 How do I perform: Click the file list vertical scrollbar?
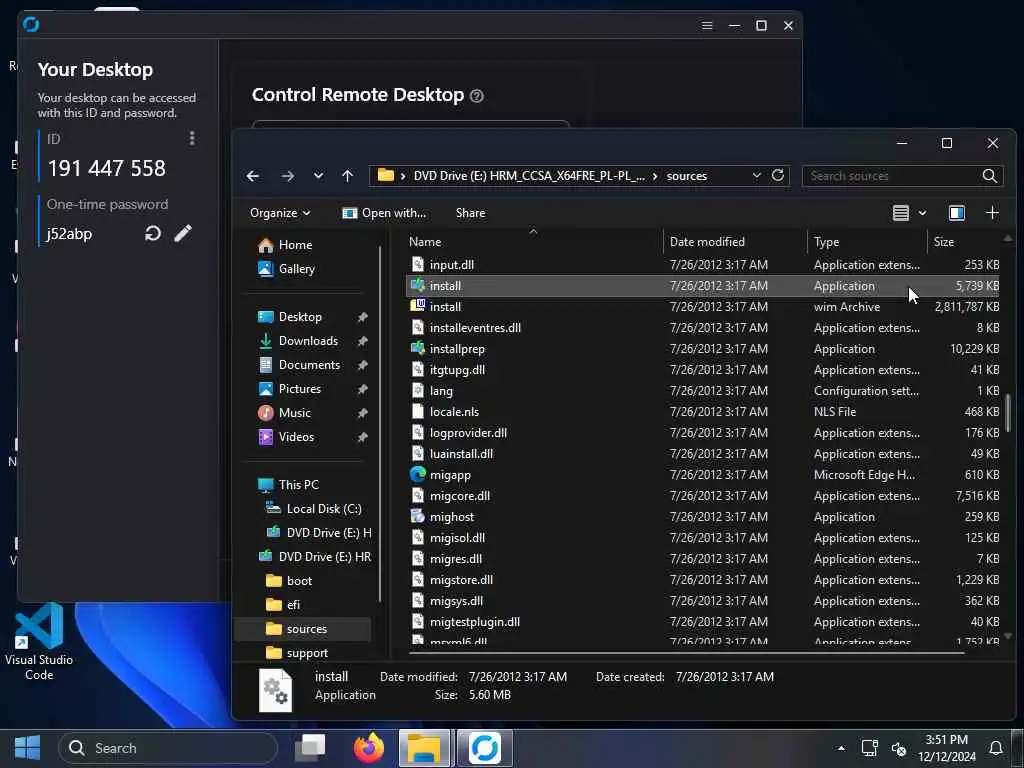pyautogui.click(x=1008, y=411)
